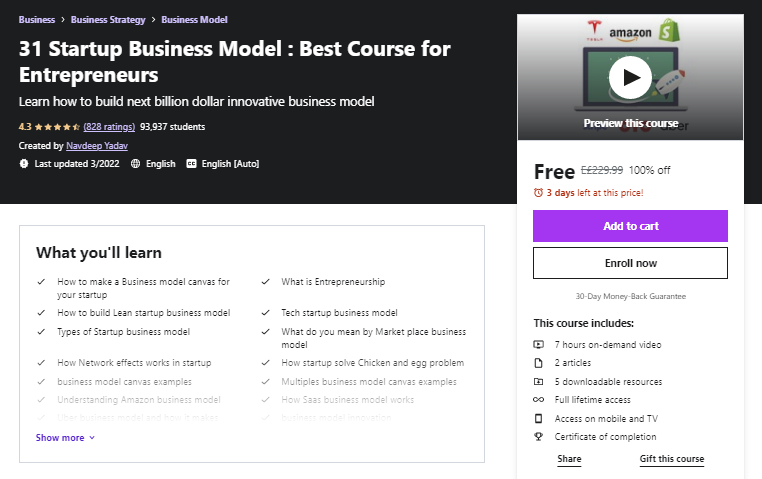Viewport: 762px width, 479px height.
Task: View the 828 ratings link
Action: [109, 127]
